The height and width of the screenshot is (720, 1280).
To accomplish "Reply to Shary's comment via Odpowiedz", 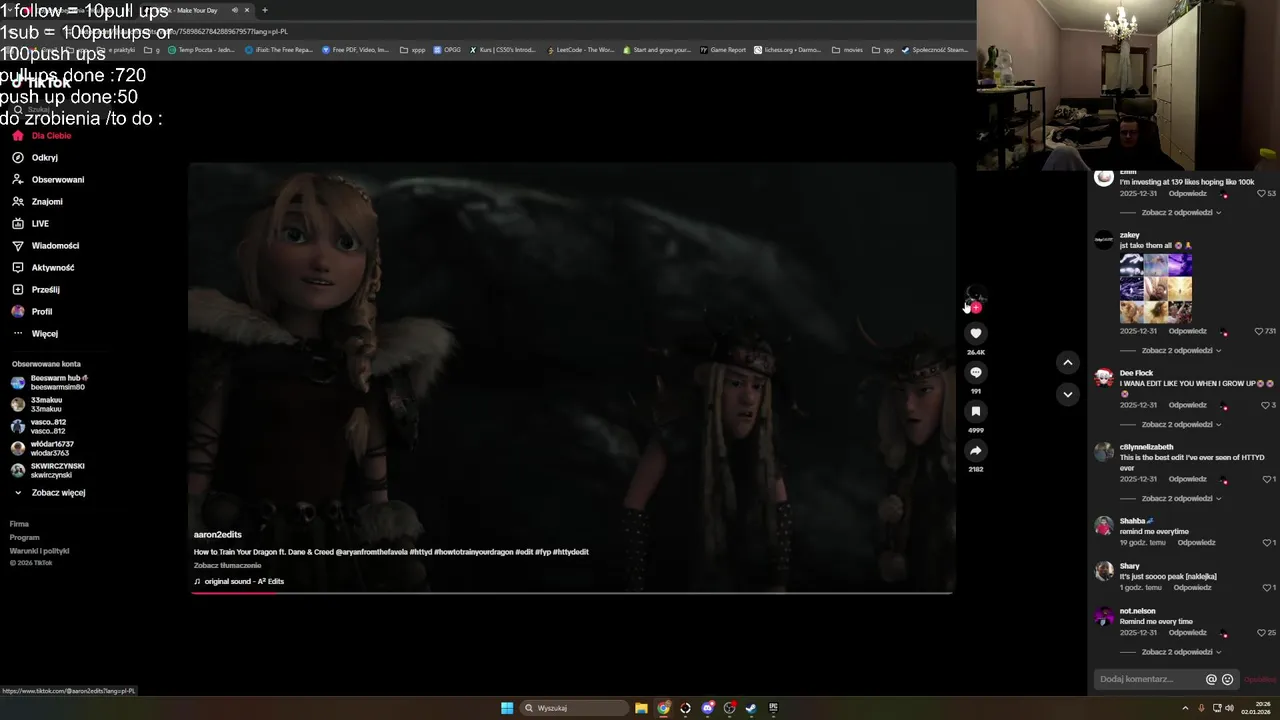I will (1192, 588).
